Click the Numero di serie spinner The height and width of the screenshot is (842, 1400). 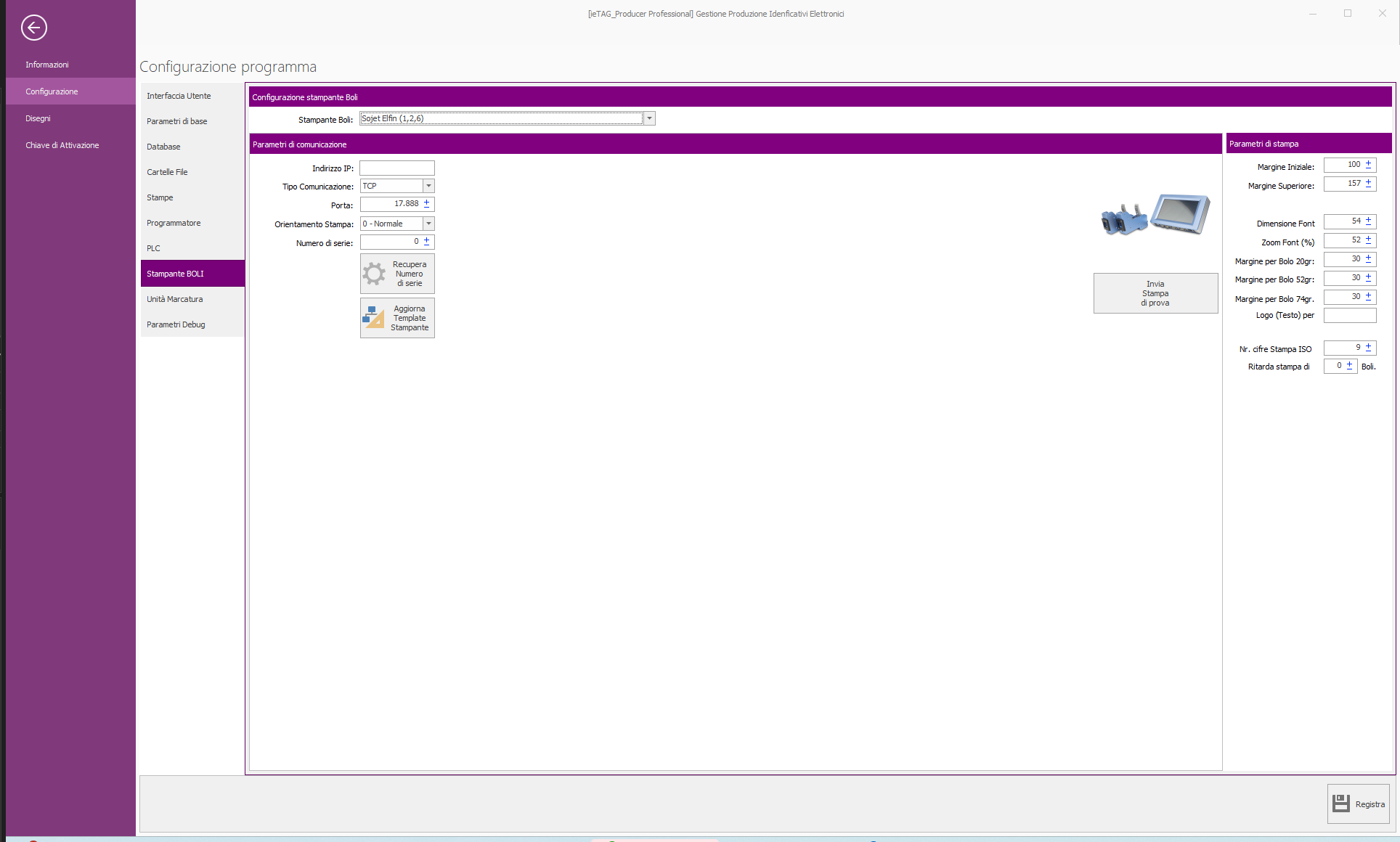pos(427,242)
